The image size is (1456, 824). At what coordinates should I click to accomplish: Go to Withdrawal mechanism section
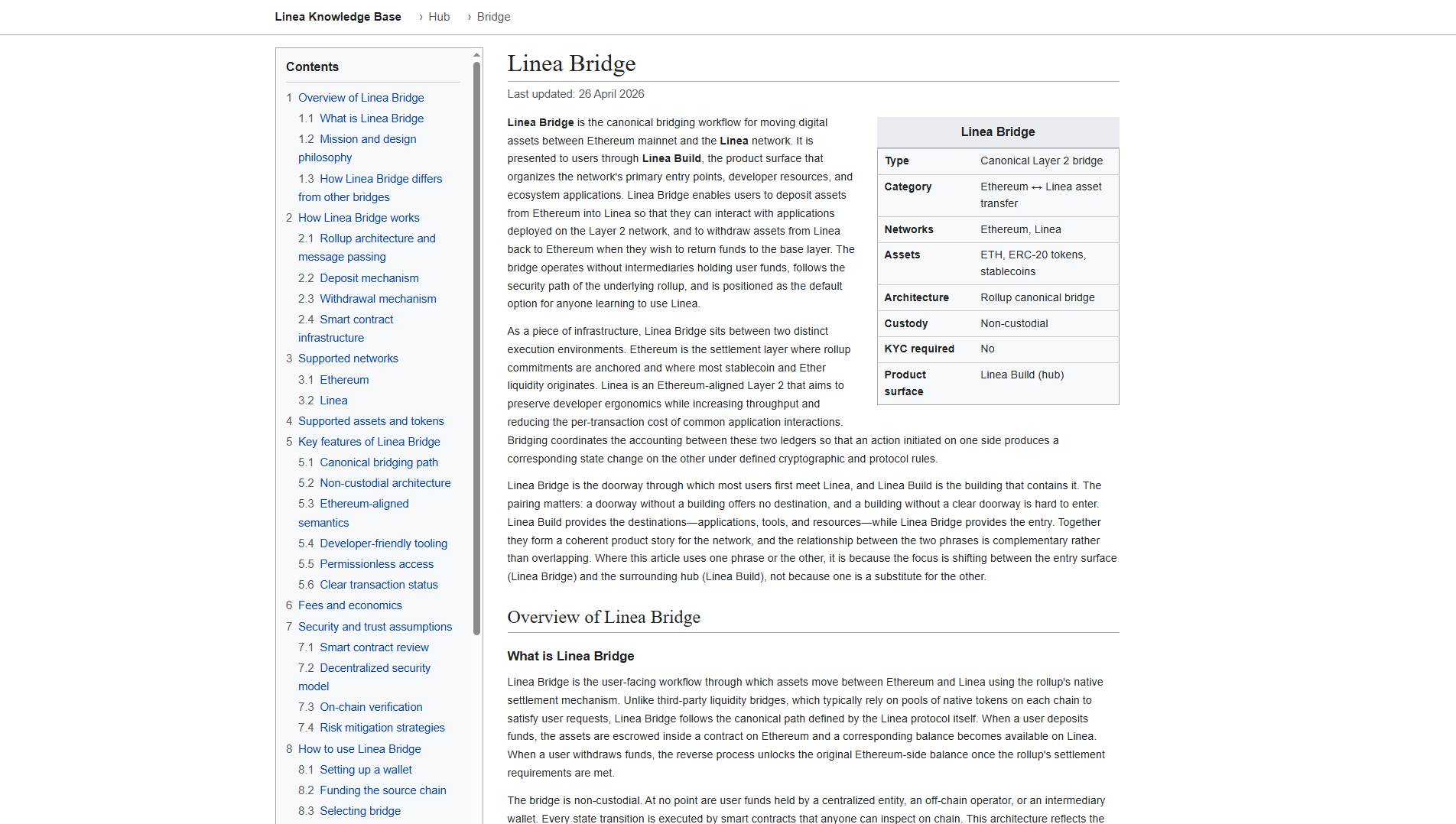pyautogui.click(x=378, y=299)
